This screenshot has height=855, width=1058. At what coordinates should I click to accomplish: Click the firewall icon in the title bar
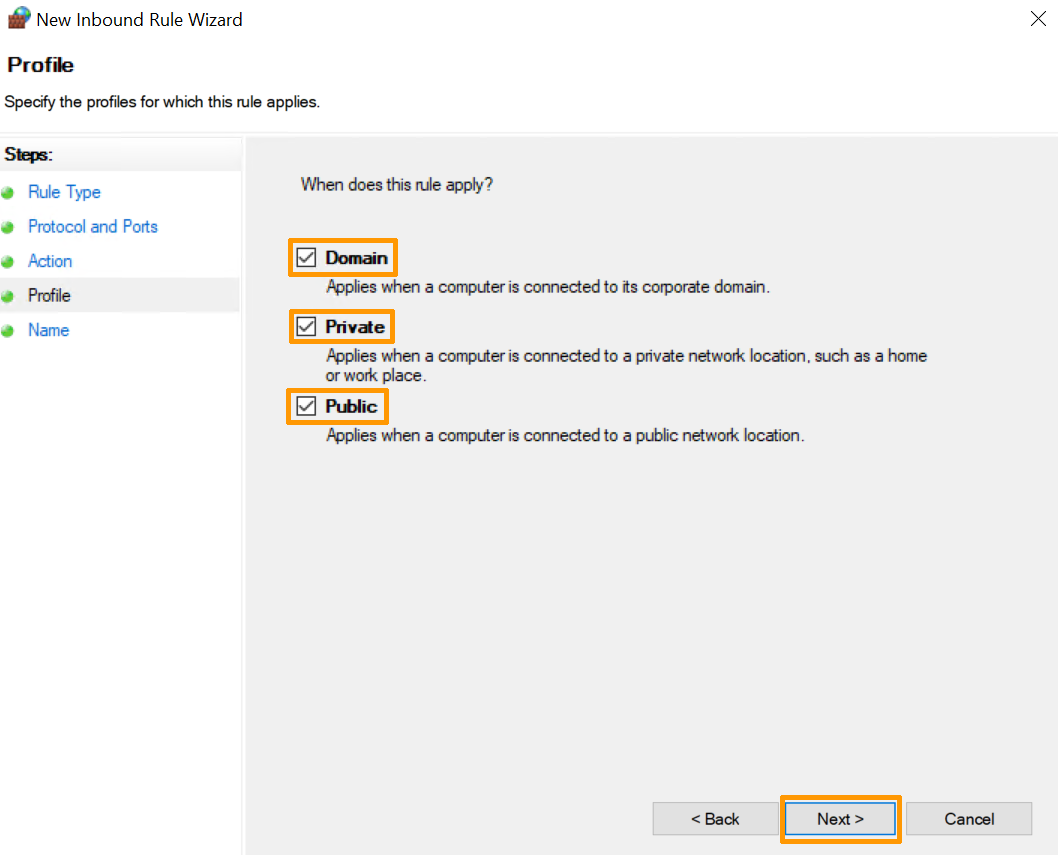[x=18, y=19]
